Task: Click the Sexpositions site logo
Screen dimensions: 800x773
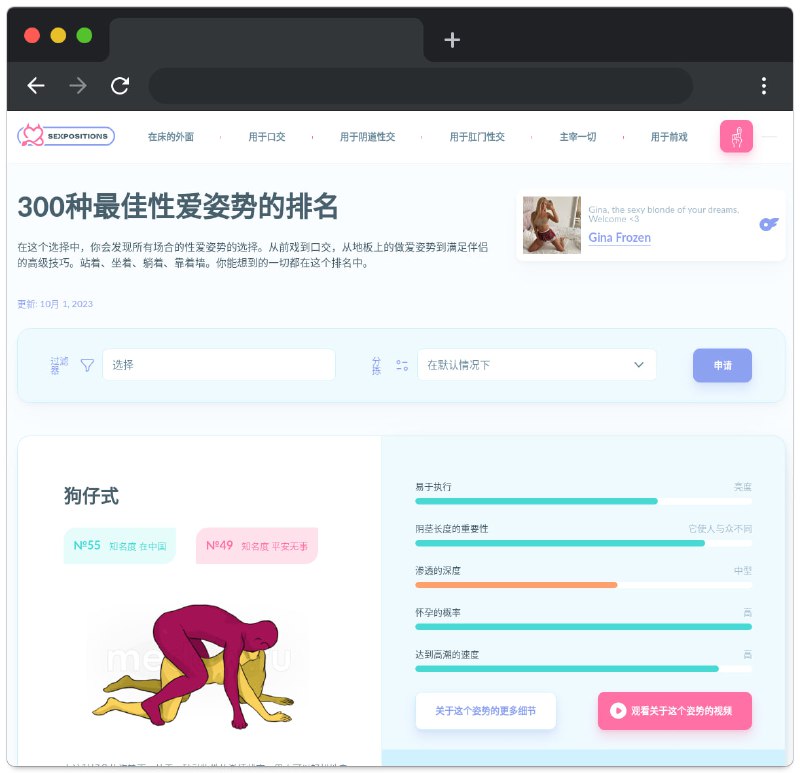Action: click(66, 136)
